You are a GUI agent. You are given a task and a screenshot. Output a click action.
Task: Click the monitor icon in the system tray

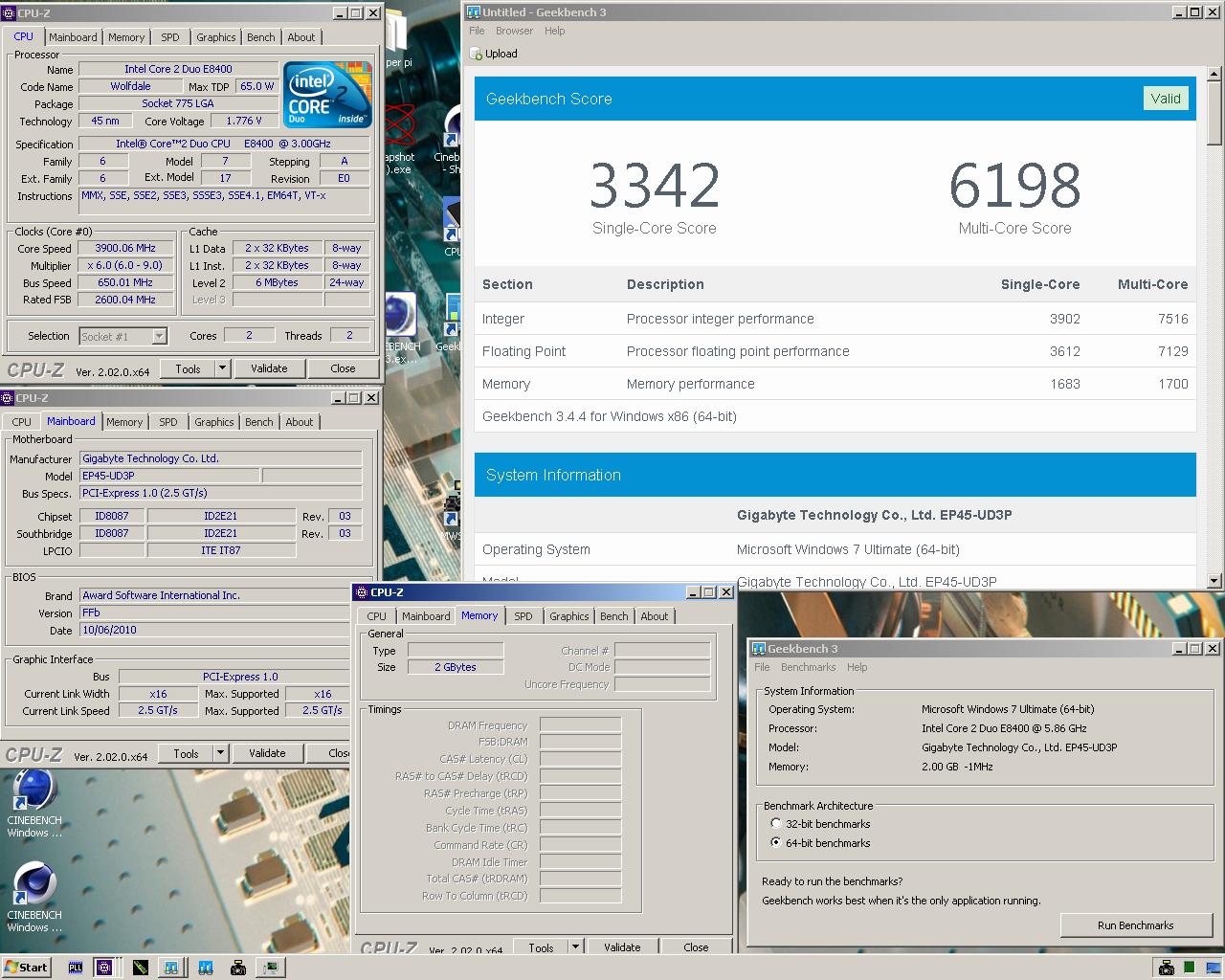[x=1212, y=967]
